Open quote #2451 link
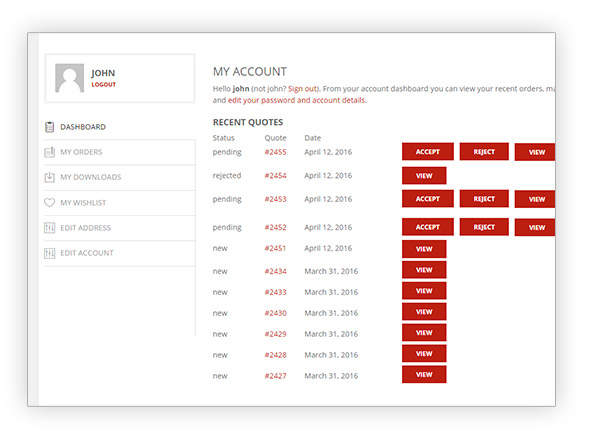The height and width of the screenshot is (447, 600). click(276, 248)
